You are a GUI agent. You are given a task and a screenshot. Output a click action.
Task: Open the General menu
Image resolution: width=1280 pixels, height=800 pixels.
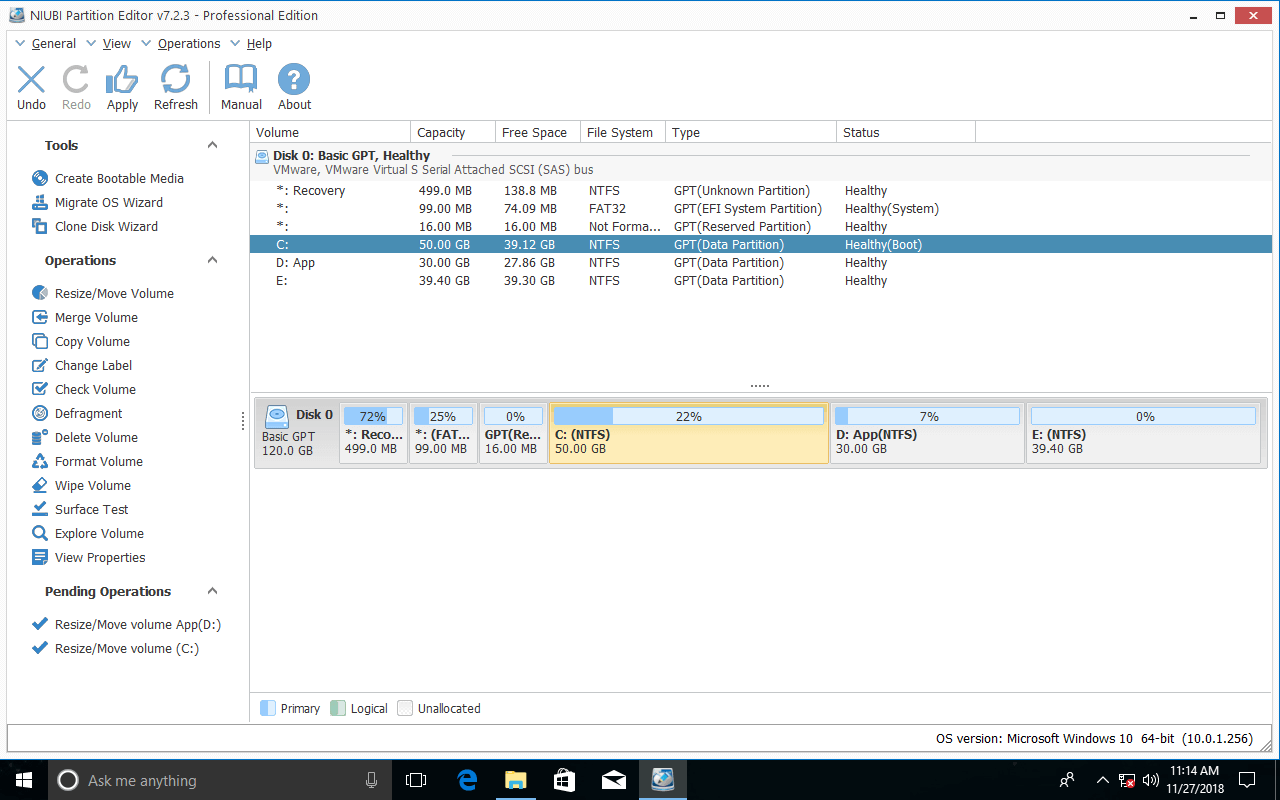54,43
